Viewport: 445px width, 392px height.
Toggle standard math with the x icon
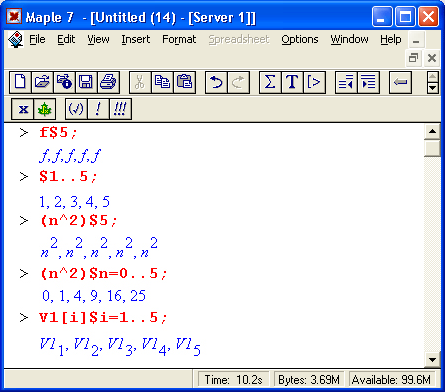[x=23, y=109]
